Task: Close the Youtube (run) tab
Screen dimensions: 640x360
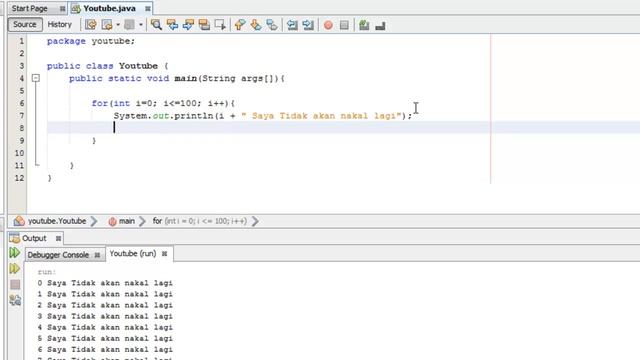Action: click(164, 254)
